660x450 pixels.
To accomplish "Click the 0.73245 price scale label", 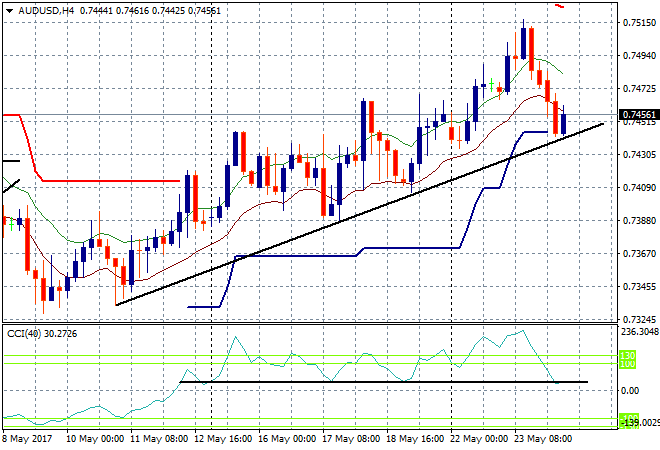I will (x=639, y=319).
